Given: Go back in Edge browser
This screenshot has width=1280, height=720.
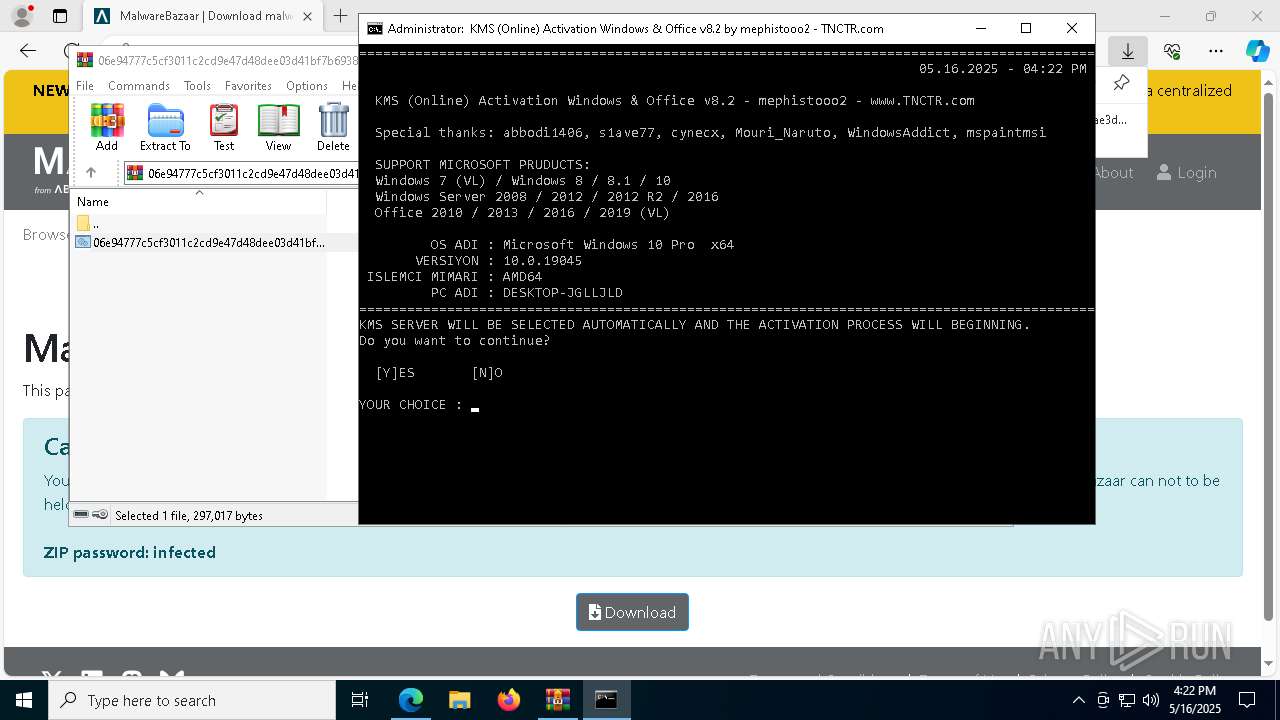Looking at the screenshot, I should pos(28,51).
